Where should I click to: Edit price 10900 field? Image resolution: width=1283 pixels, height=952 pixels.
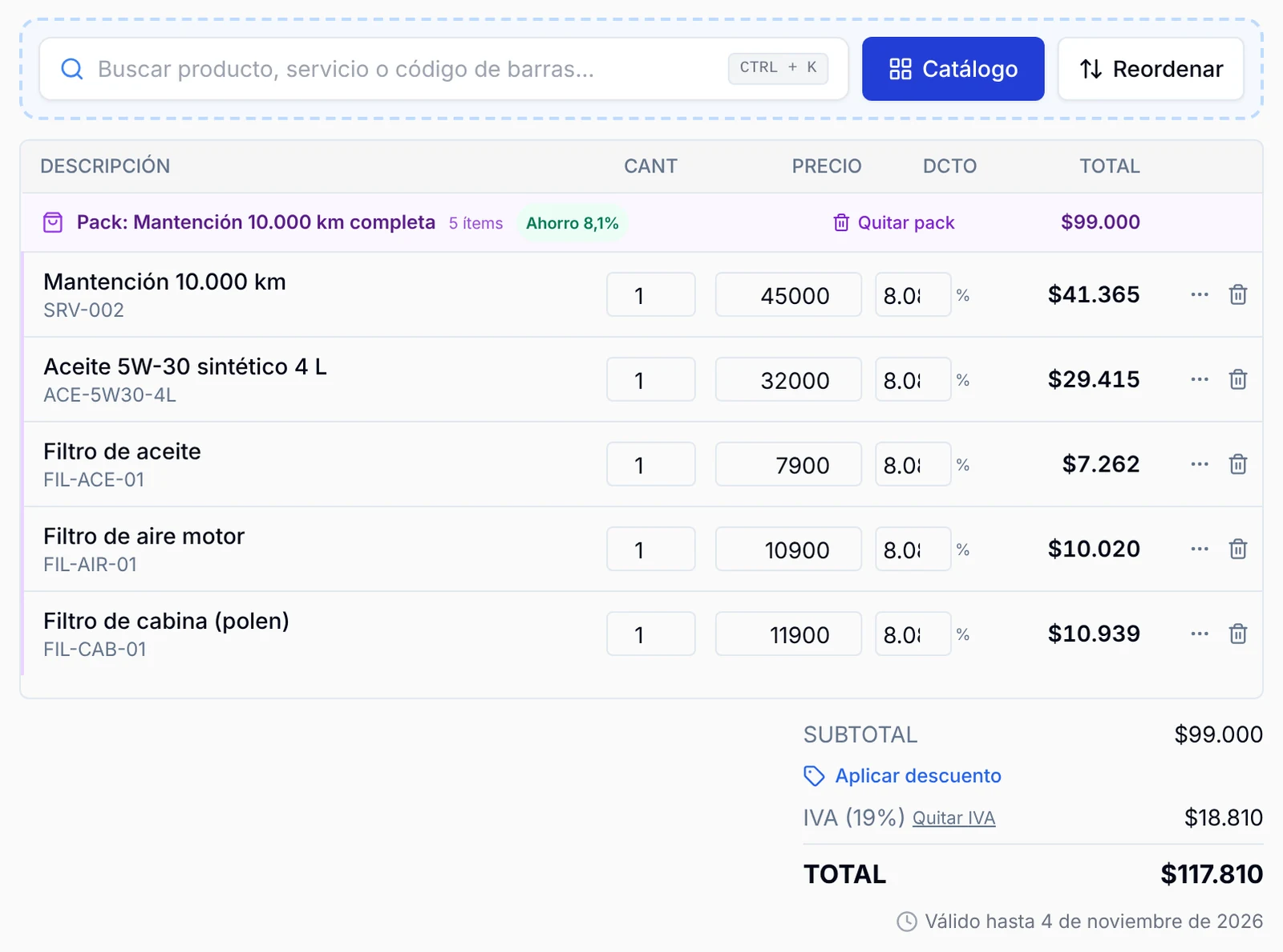[x=788, y=549]
